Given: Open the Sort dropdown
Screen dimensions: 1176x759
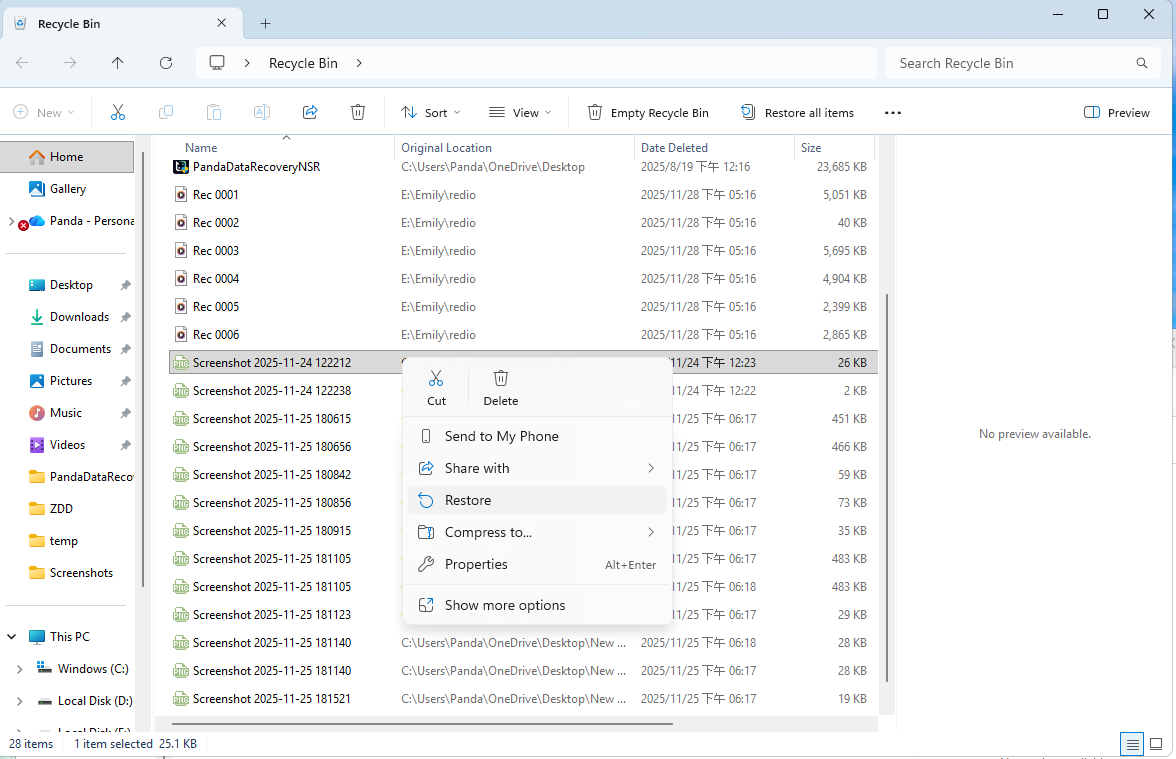Looking at the screenshot, I should [430, 112].
